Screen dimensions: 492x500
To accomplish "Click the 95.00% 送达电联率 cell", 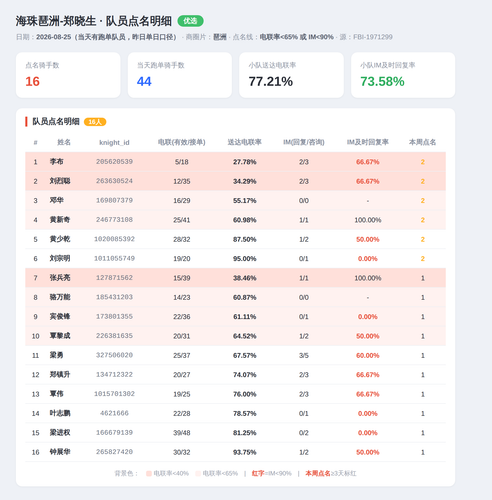I will [245, 259].
